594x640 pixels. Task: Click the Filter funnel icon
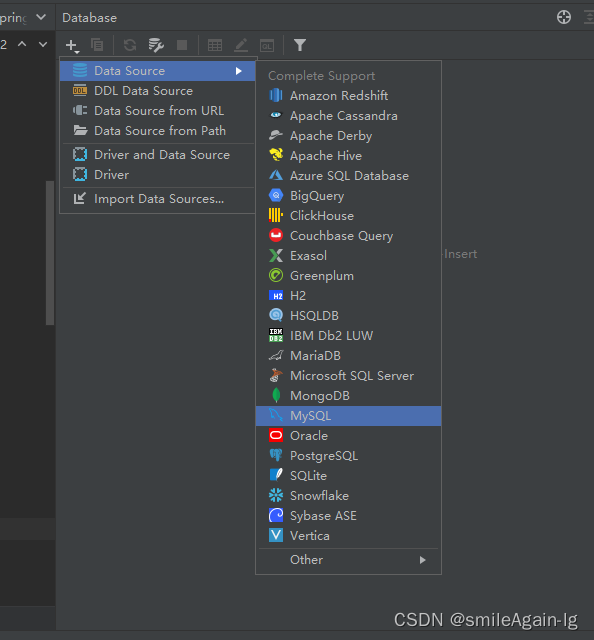pyautogui.click(x=300, y=45)
